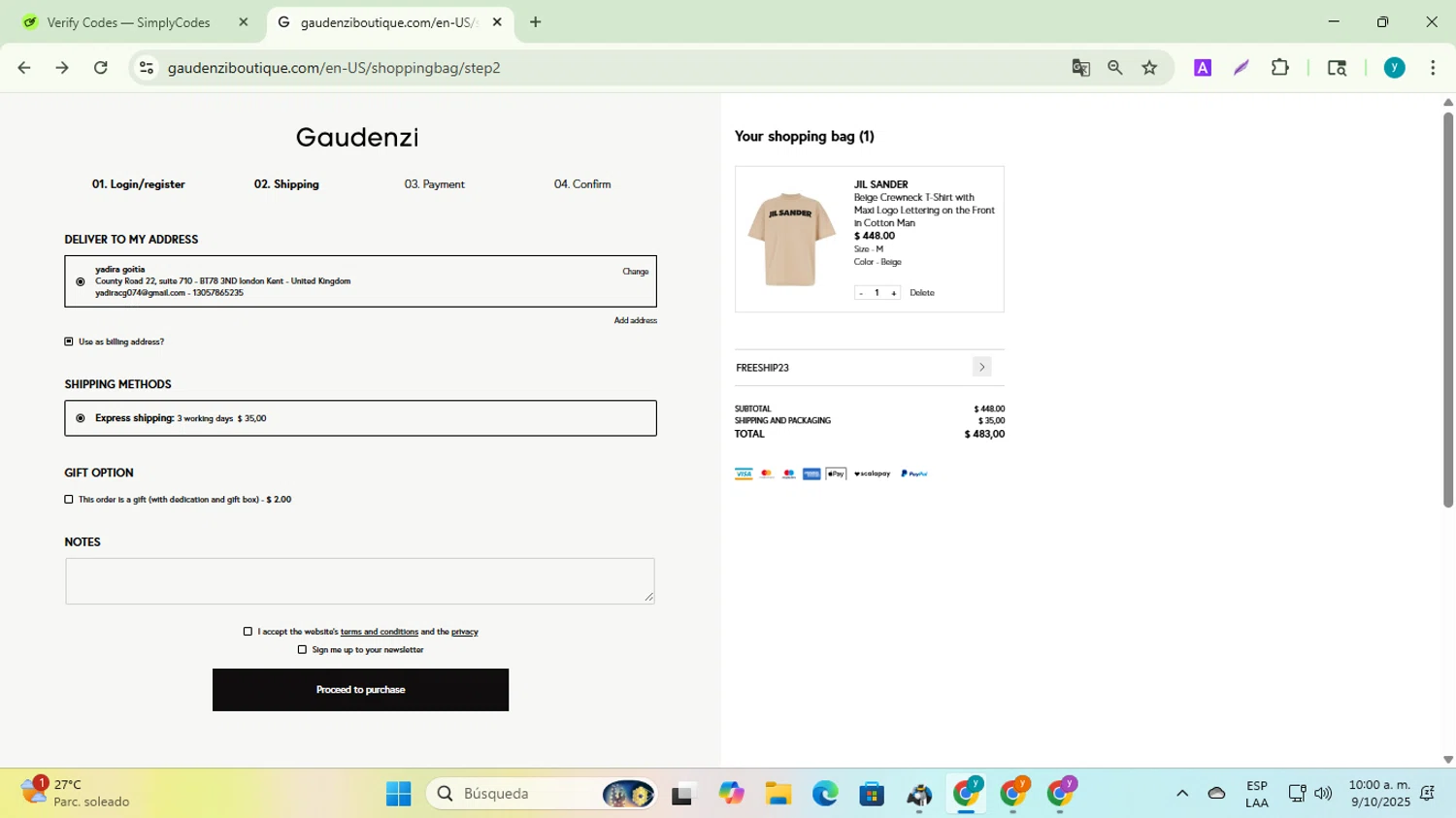This screenshot has height=818, width=1456.
Task: Select Express shipping radio button
Action: coord(81,418)
